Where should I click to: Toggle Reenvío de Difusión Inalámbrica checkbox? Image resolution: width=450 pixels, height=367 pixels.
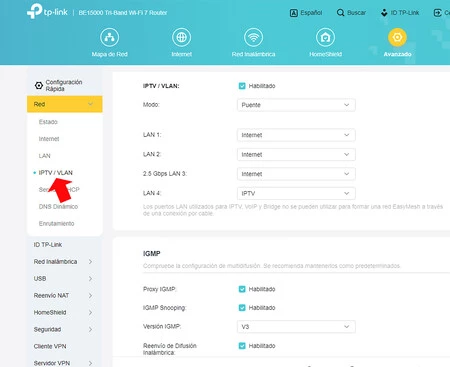click(242, 346)
